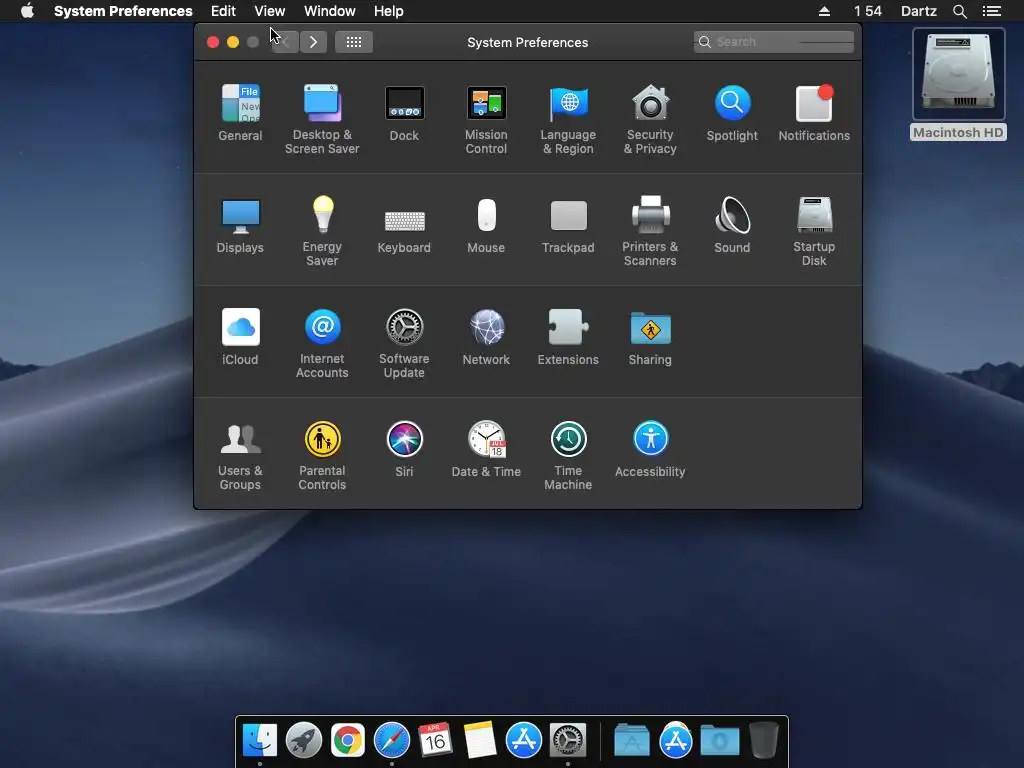Open Security & Privacy preferences
Screen dimensions: 1024x768
click(x=650, y=119)
